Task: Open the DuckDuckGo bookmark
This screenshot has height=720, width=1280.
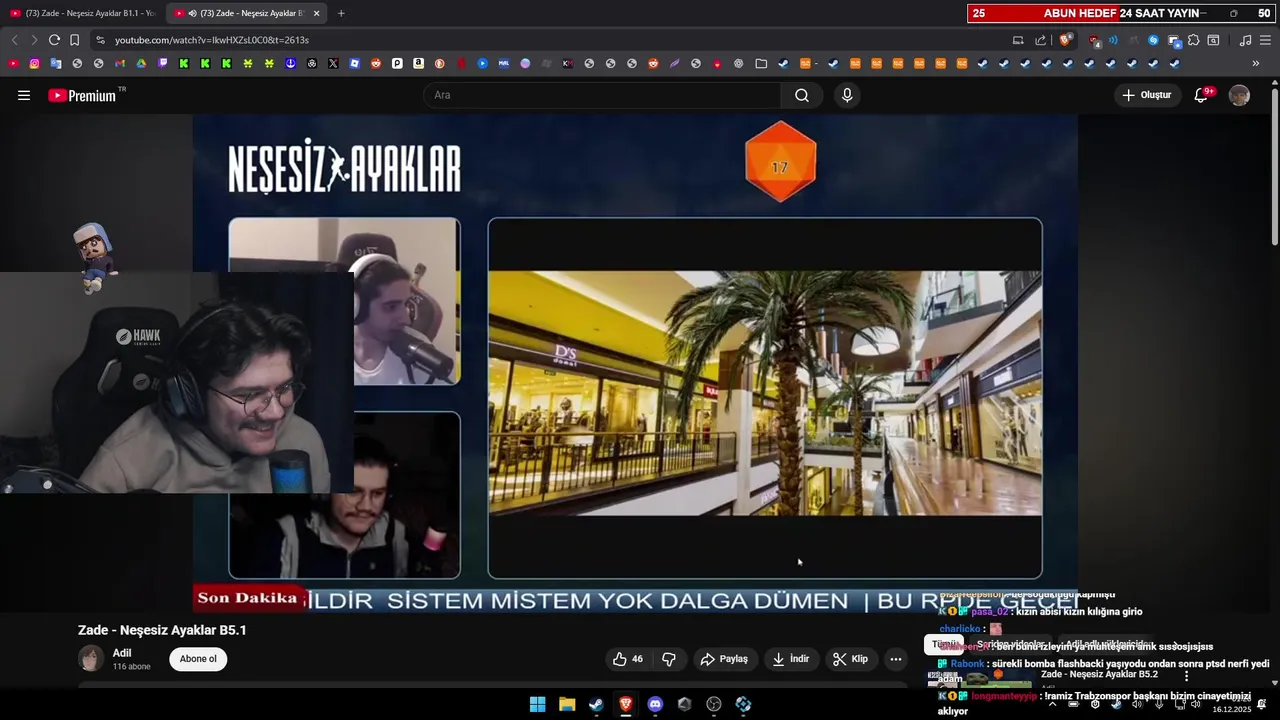Action: tap(440, 63)
